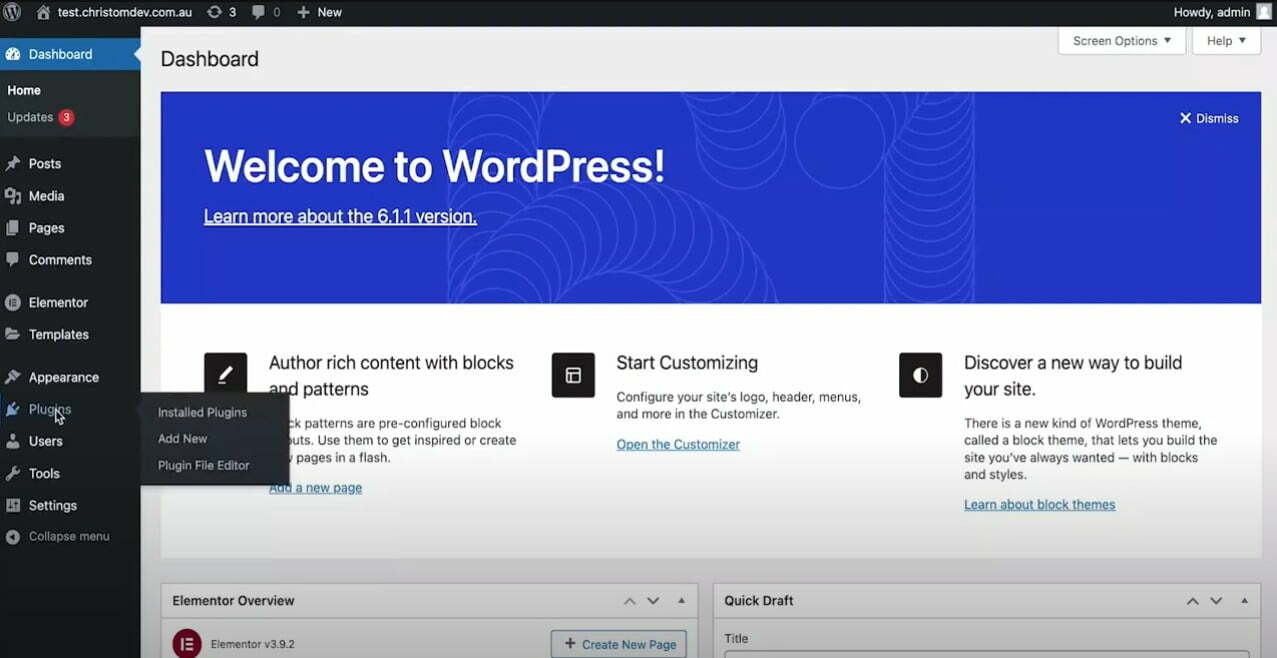1277x658 pixels.
Task: Move Elementor Overview widget up
Action: point(629,601)
